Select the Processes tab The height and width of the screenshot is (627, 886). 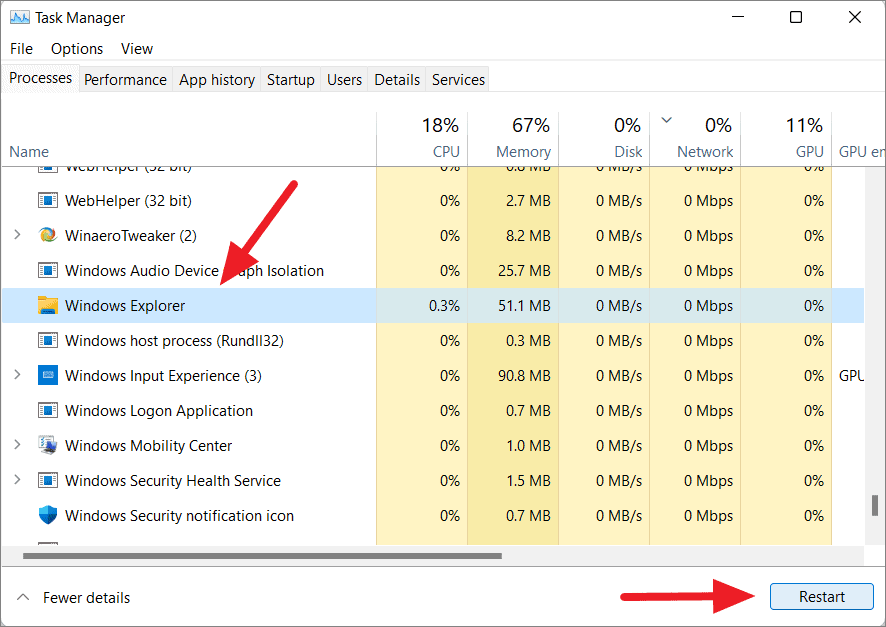41,78
